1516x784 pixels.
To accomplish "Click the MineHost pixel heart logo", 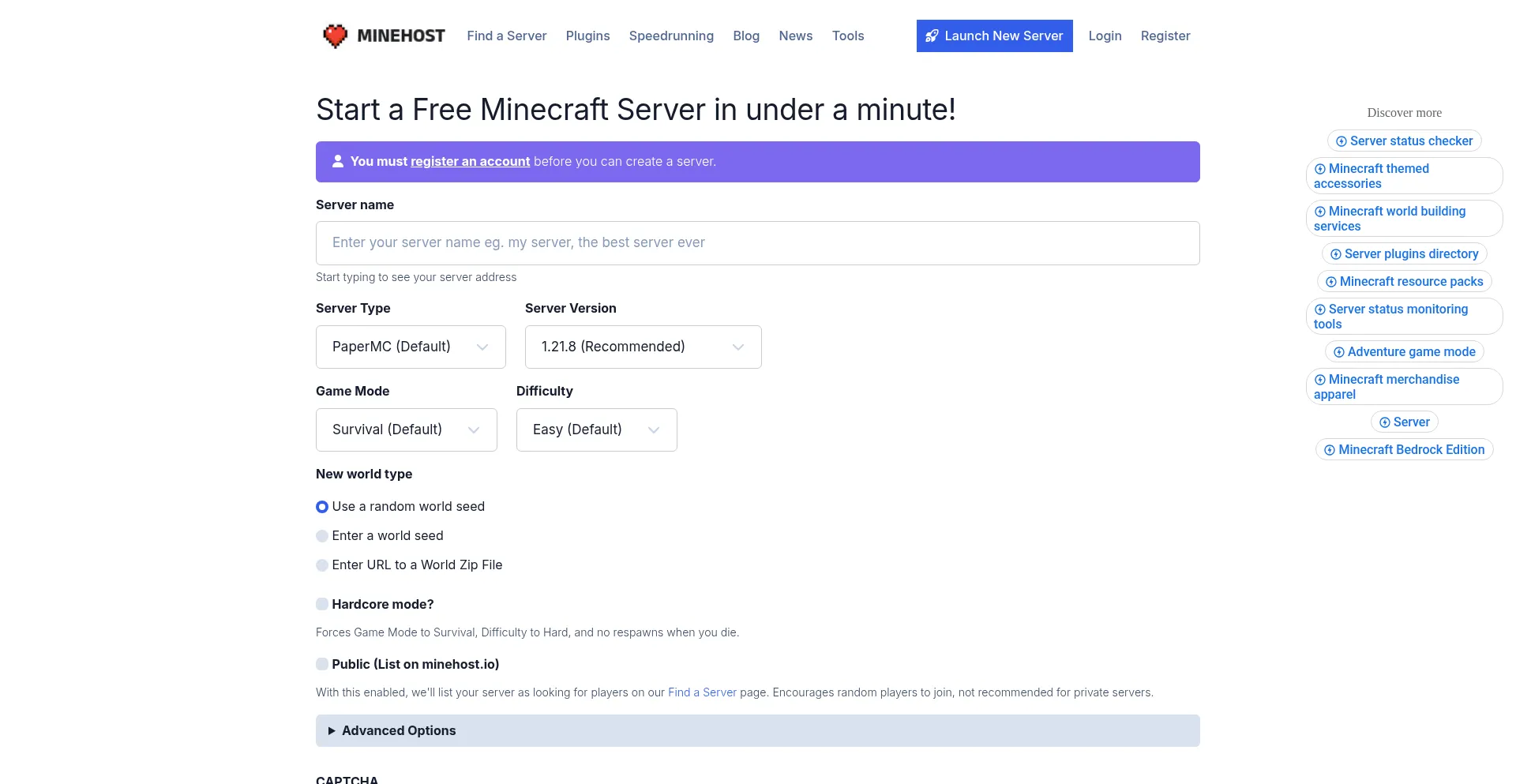I will 336,36.
